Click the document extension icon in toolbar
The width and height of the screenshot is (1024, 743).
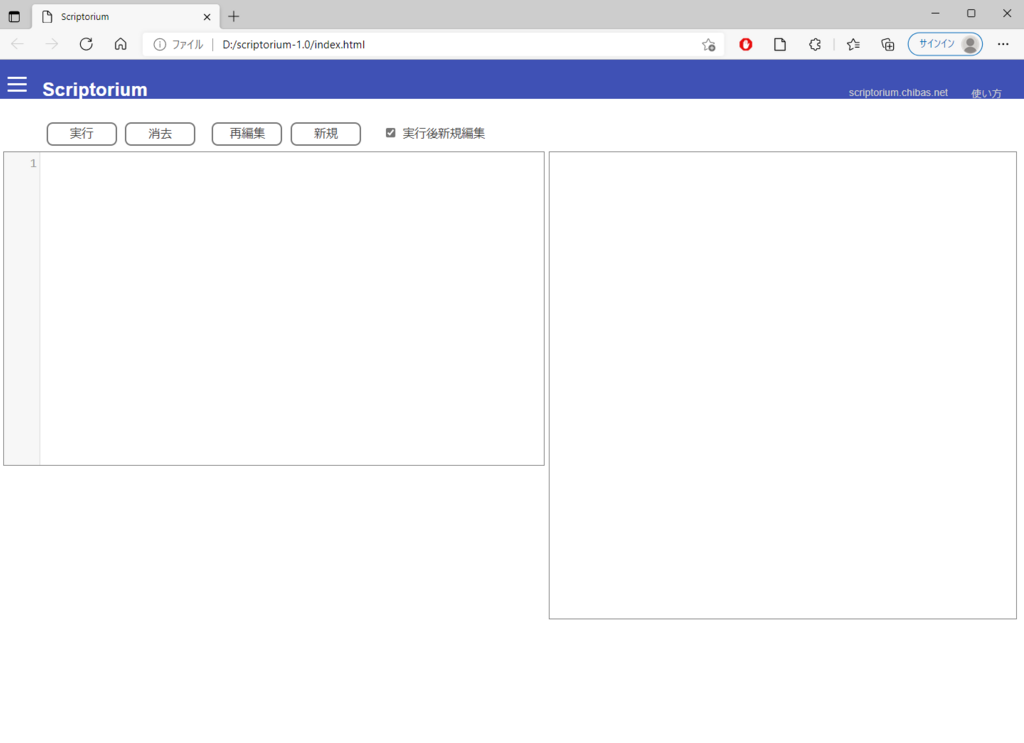[x=780, y=44]
